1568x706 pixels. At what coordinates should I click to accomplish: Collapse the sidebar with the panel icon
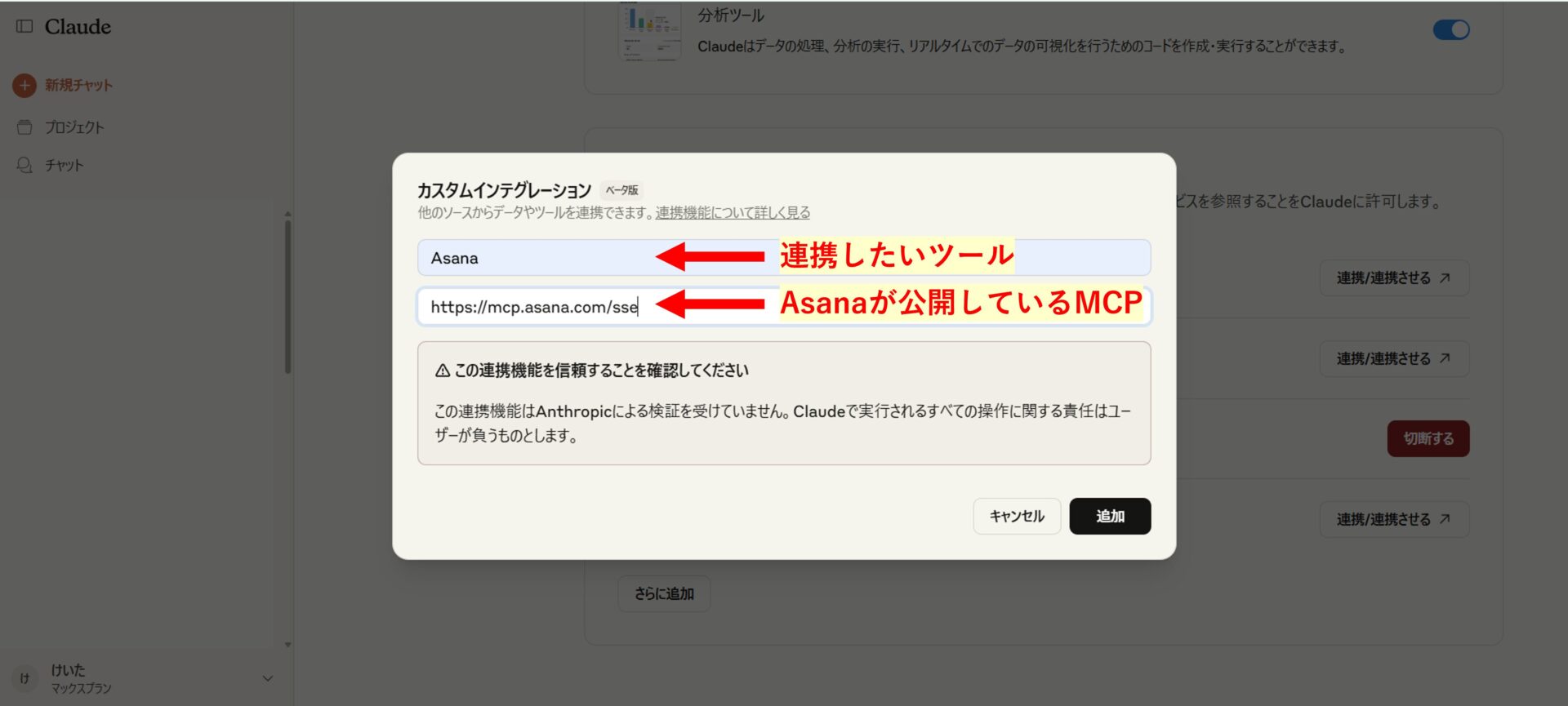24,26
